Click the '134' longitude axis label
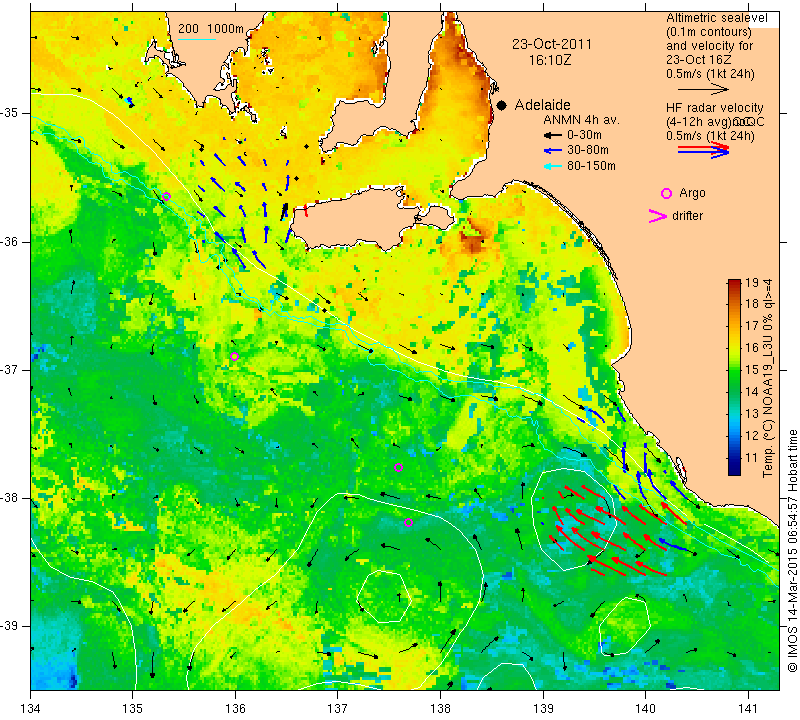Image resolution: width=800 pixels, height=720 pixels. click(x=31, y=708)
